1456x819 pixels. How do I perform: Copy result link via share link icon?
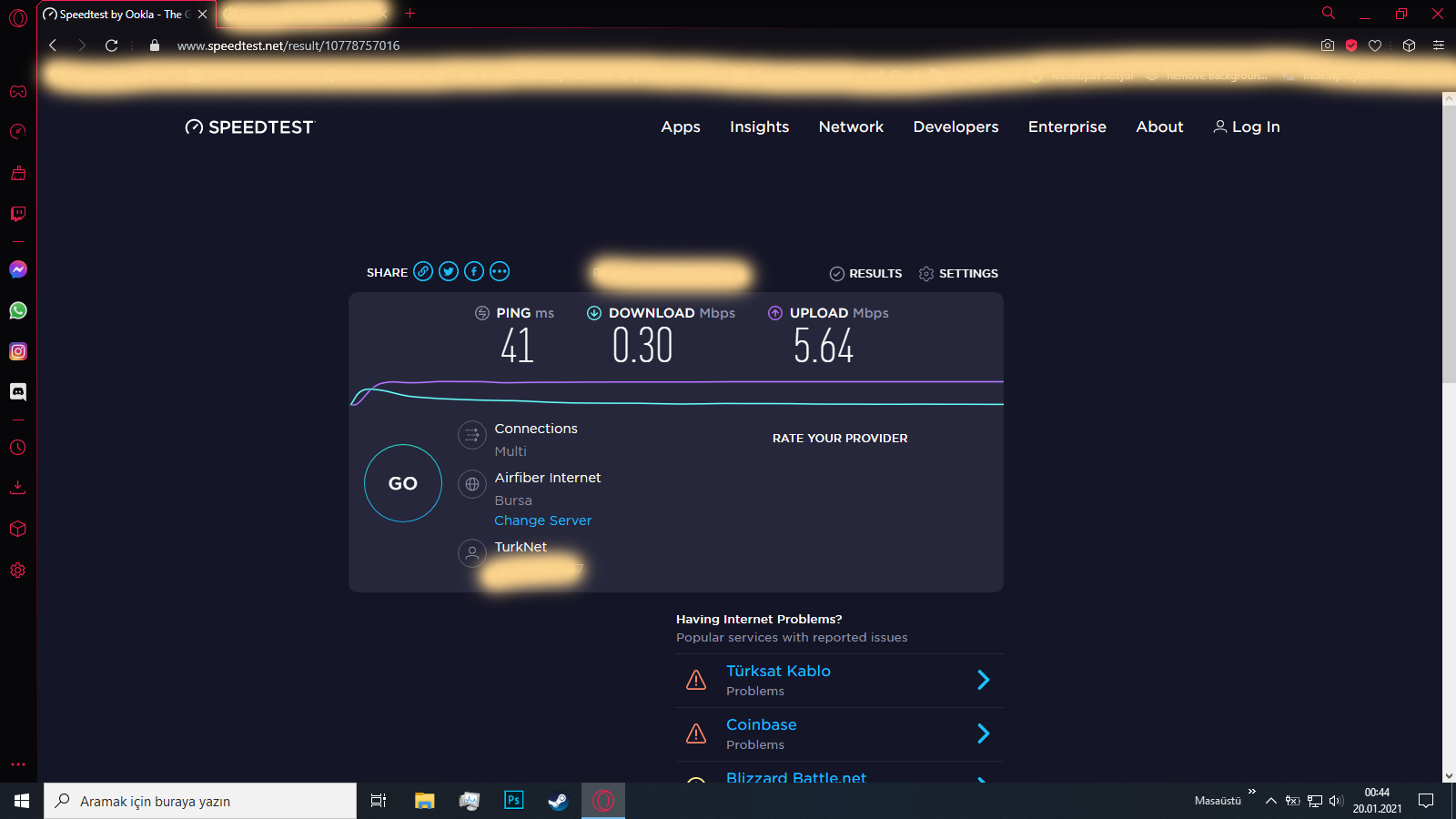(x=423, y=271)
